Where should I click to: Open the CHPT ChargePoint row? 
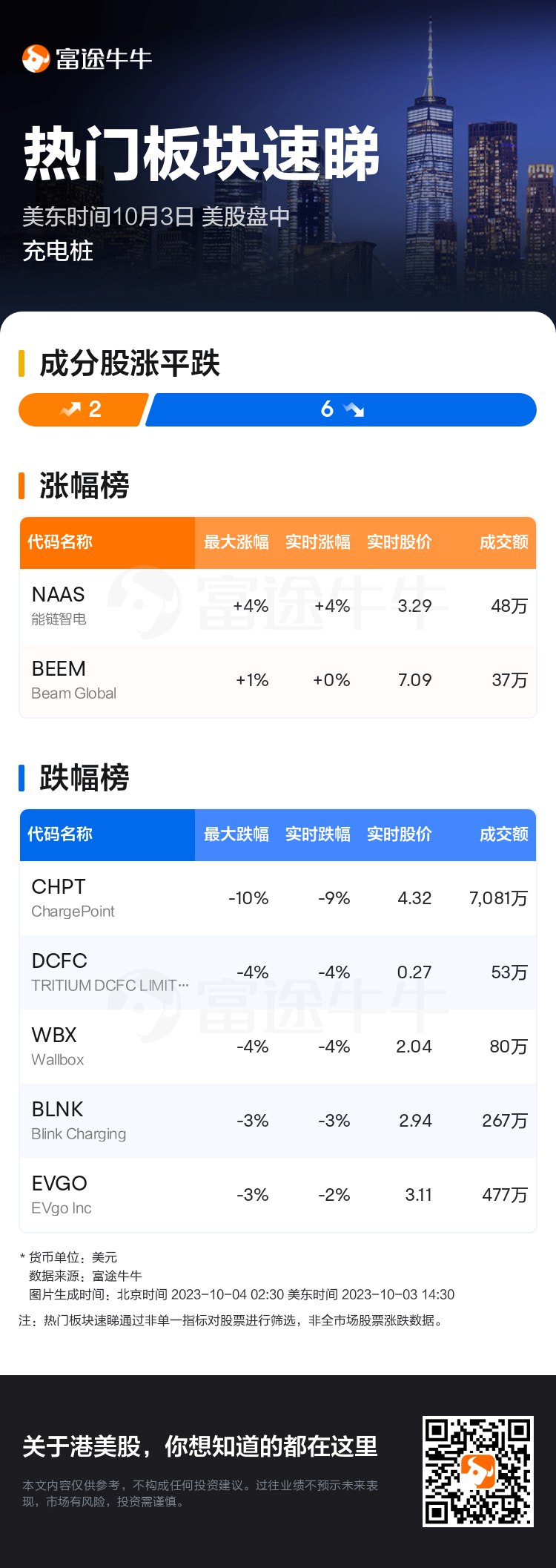tap(278, 898)
